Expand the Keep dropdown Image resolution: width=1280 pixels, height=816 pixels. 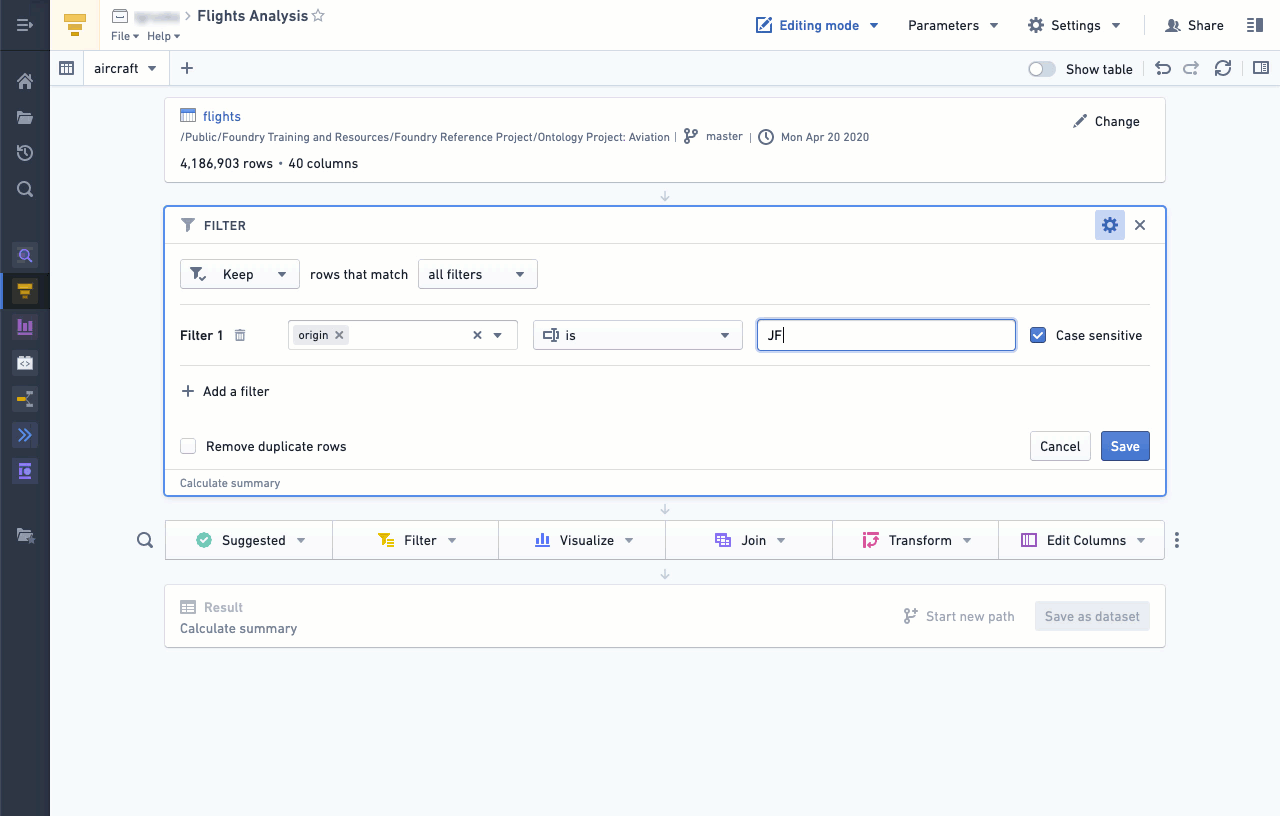pos(240,274)
